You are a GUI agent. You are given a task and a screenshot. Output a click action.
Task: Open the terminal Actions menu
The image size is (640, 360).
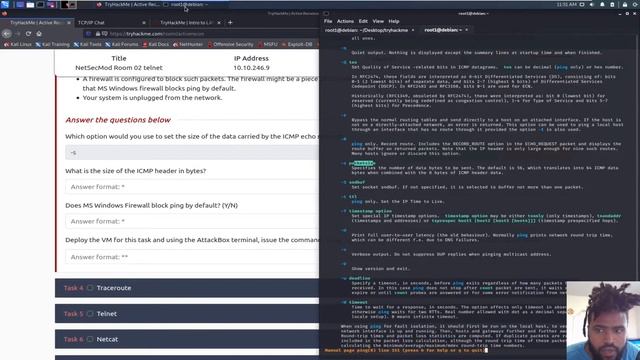pyautogui.click(x=345, y=21)
